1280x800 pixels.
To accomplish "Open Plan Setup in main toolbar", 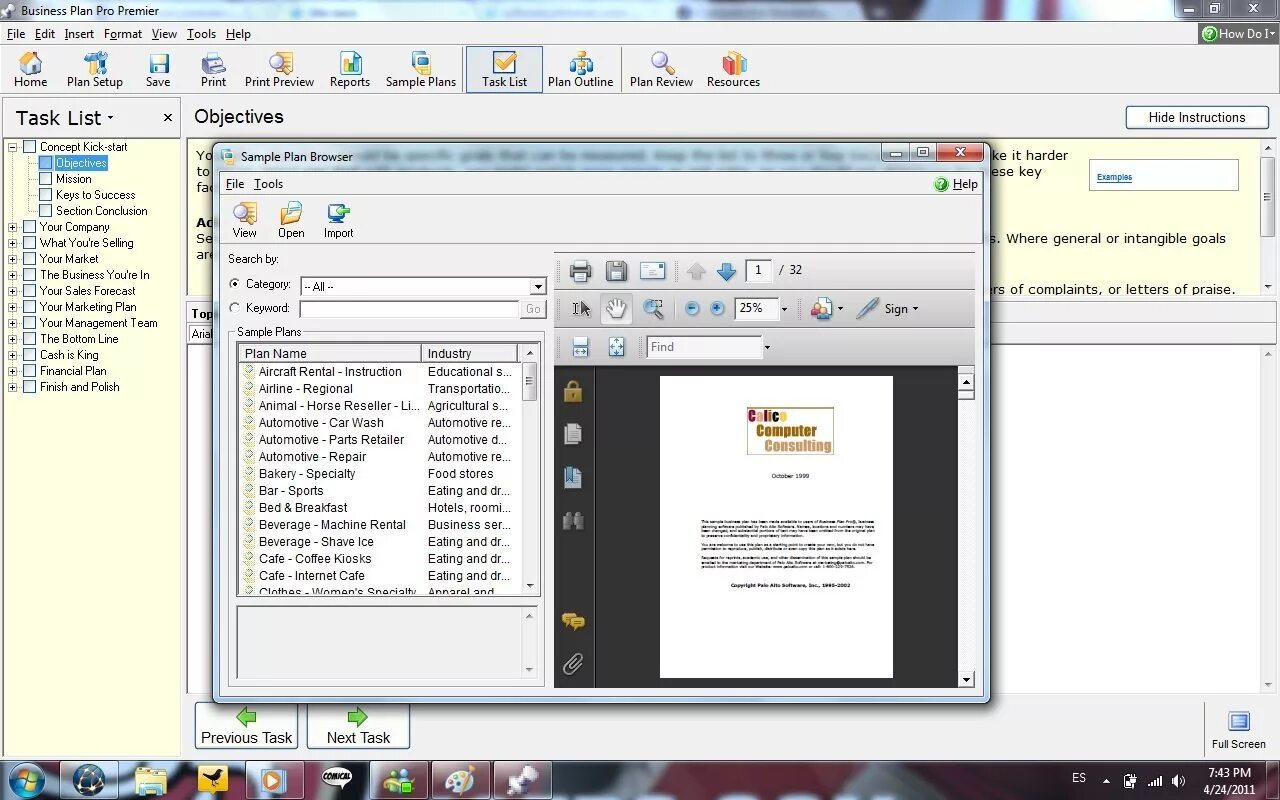I will [95, 70].
